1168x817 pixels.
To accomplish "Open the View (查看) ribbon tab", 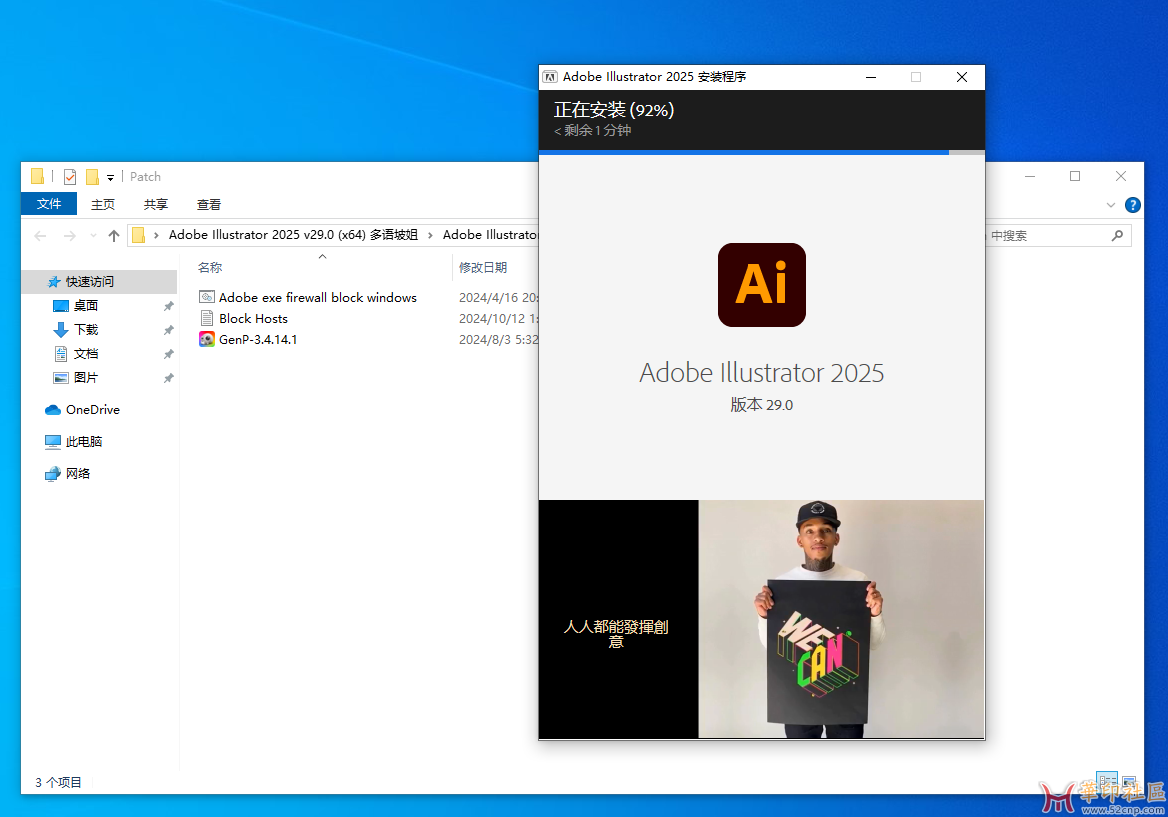I will [209, 204].
